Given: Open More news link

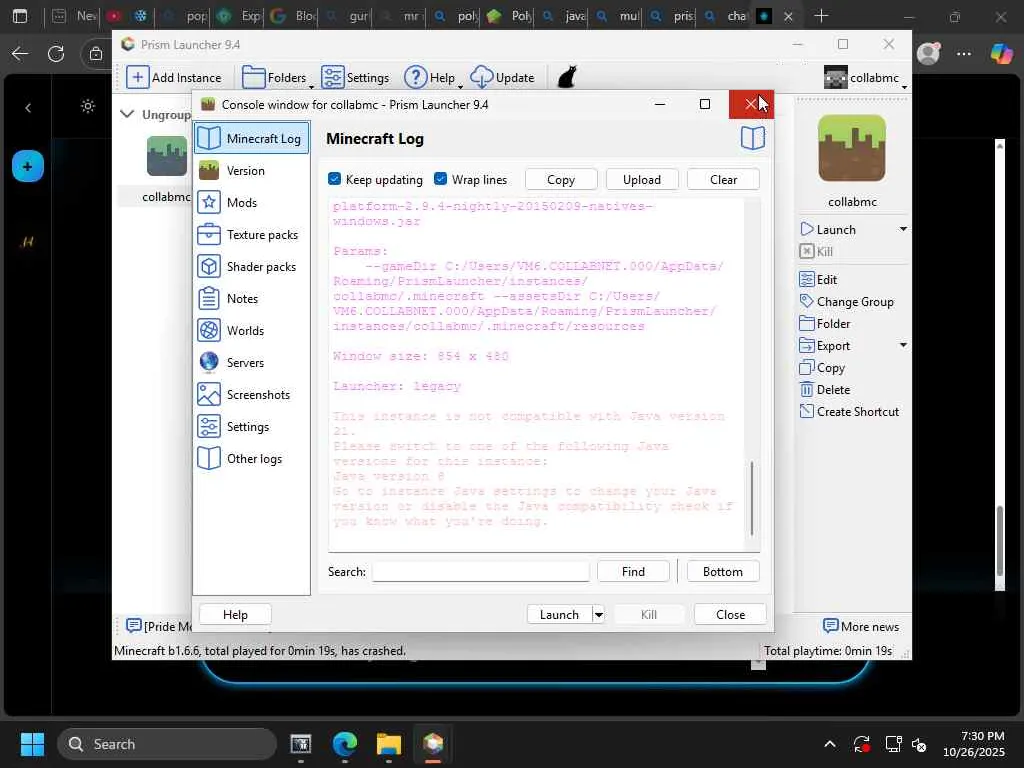Looking at the screenshot, I should point(861,626).
